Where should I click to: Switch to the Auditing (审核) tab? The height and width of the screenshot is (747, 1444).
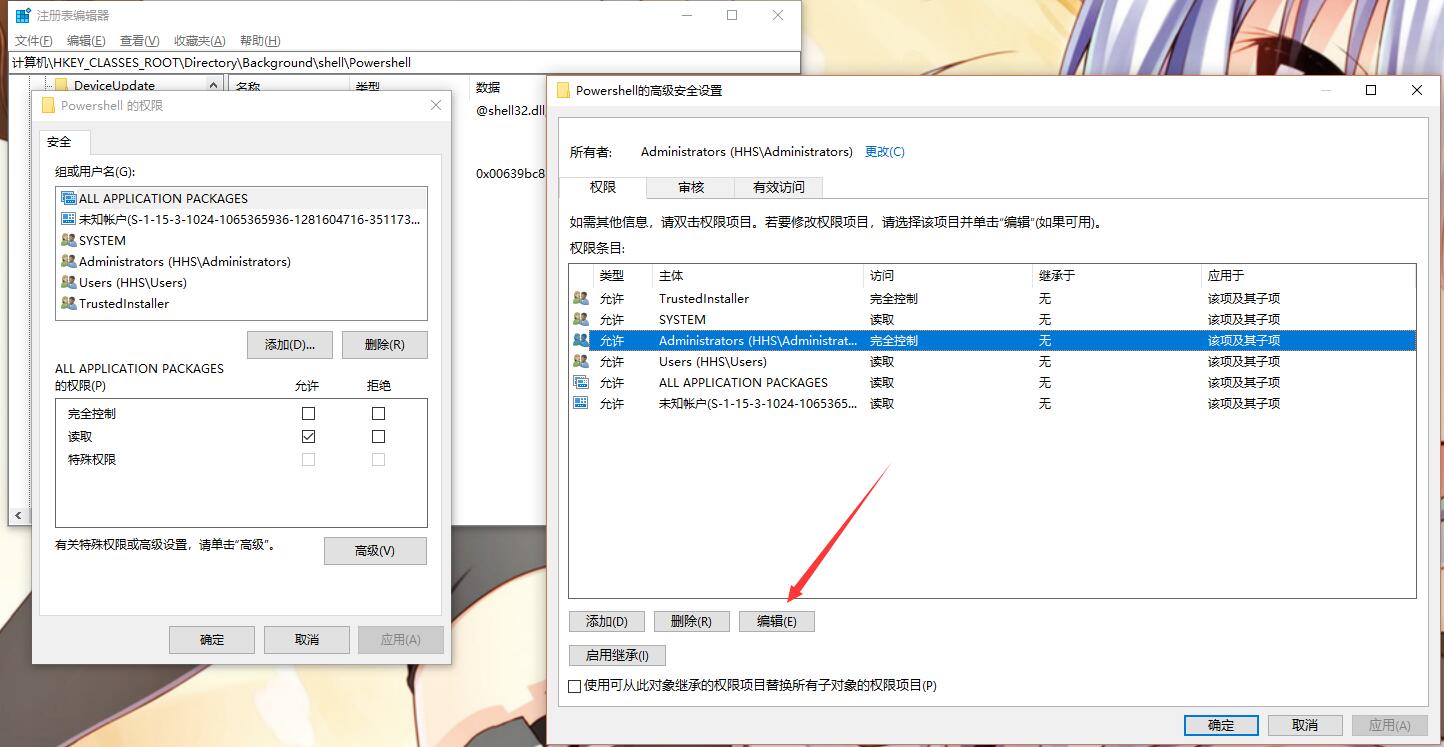point(690,187)
